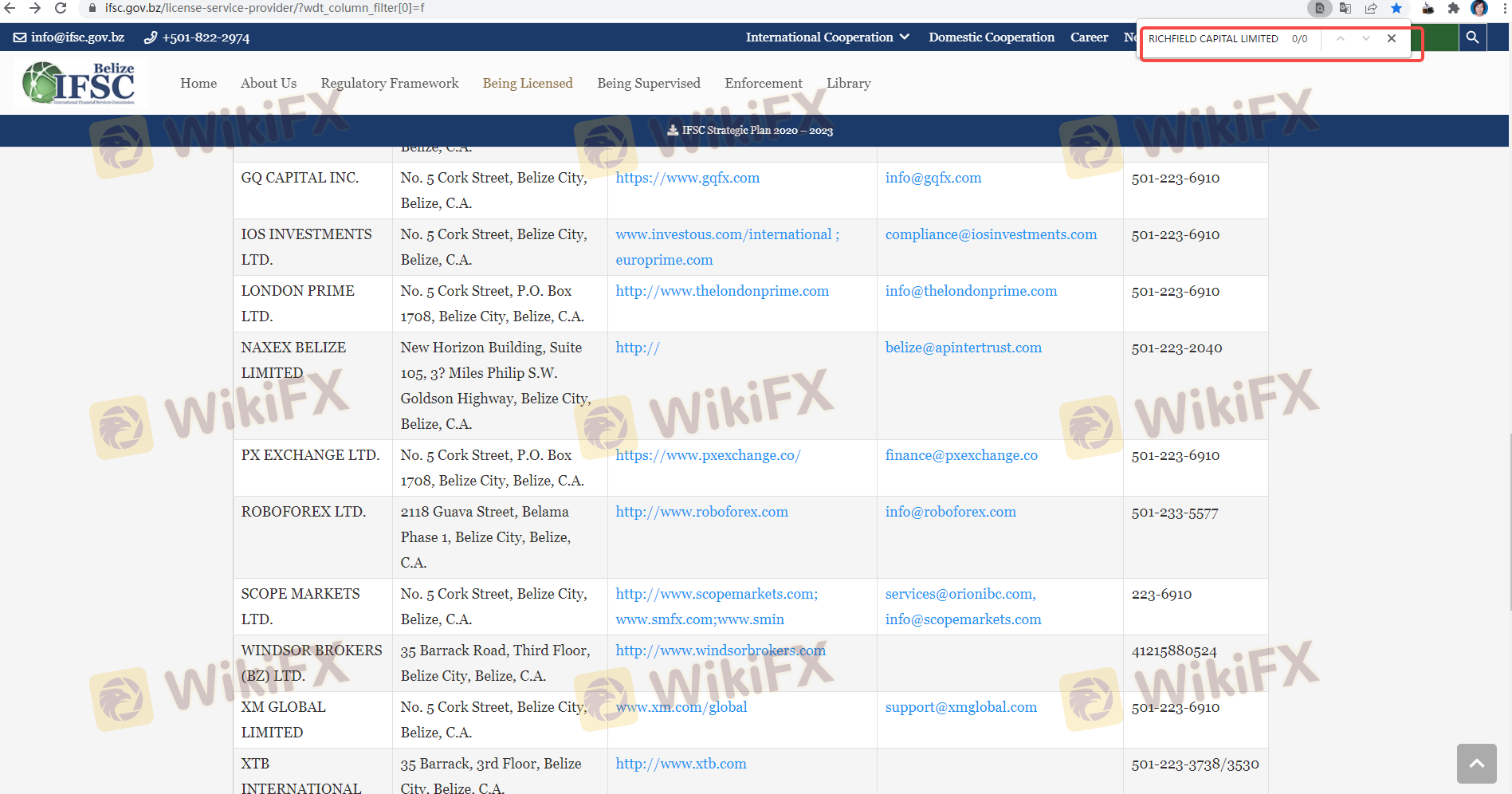Open Regulatory Framework menu
Image resolution: width=1512 pixels, height=794 pixels.
390,83
